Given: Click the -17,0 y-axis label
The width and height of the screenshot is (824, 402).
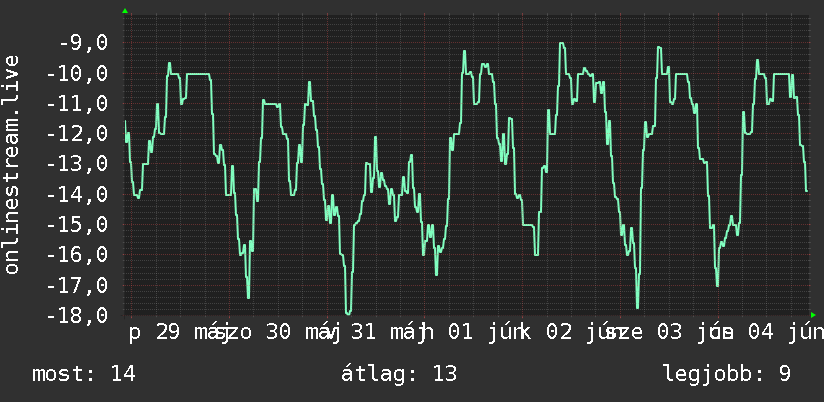Looking at the screenshot, I should [x=77, y=285].
